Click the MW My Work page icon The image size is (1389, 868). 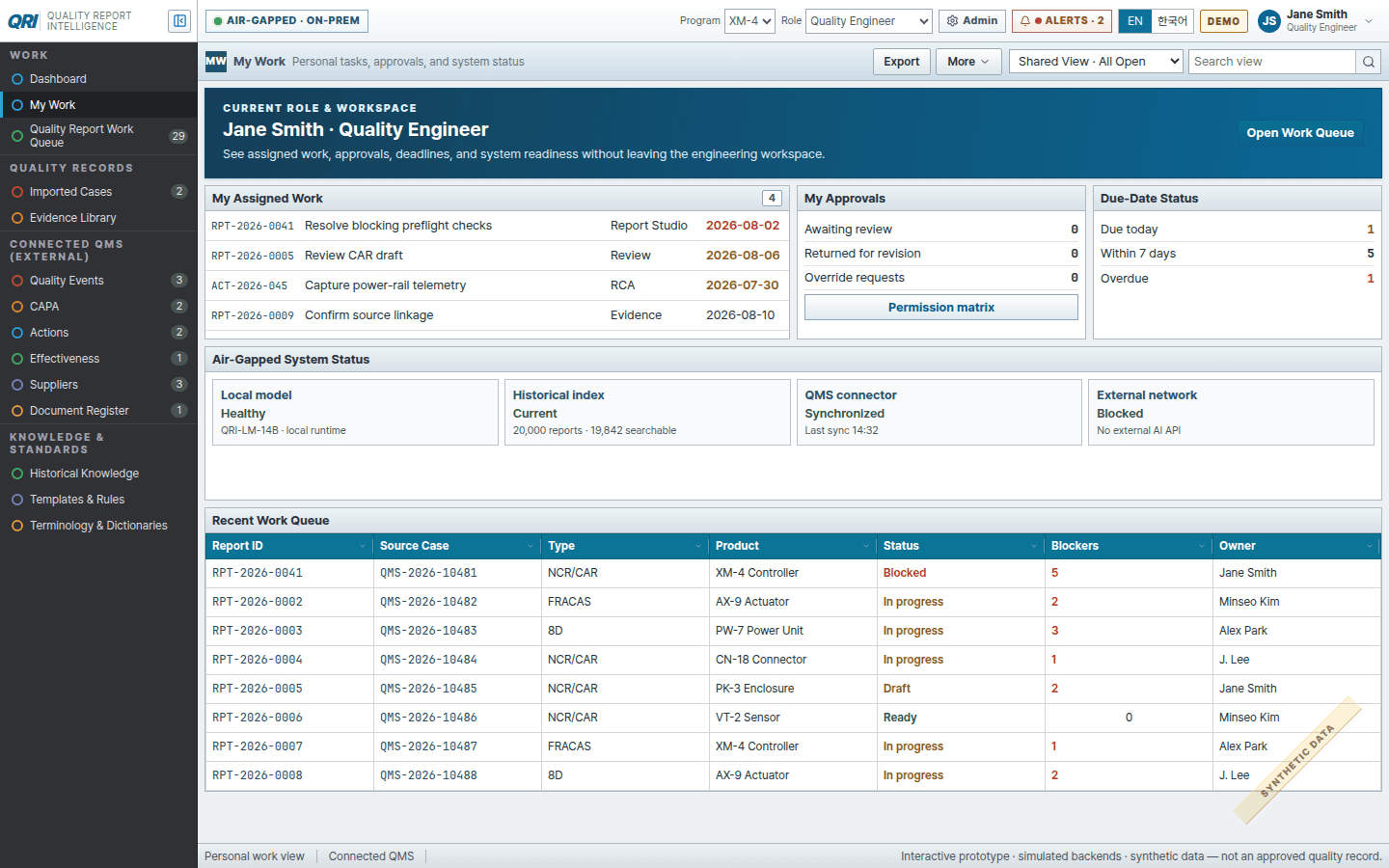coord(216,62)
